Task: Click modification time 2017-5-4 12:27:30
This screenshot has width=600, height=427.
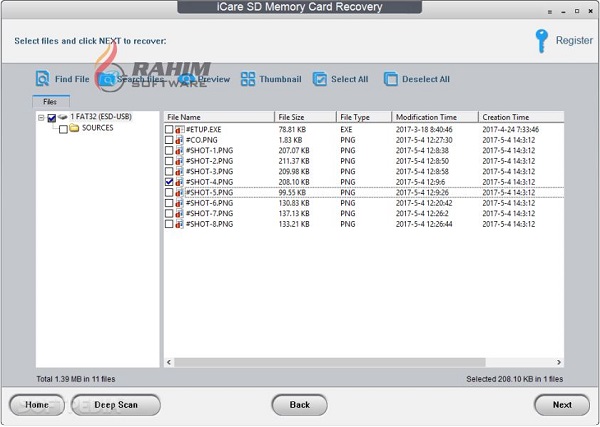Action: point(424,140)
